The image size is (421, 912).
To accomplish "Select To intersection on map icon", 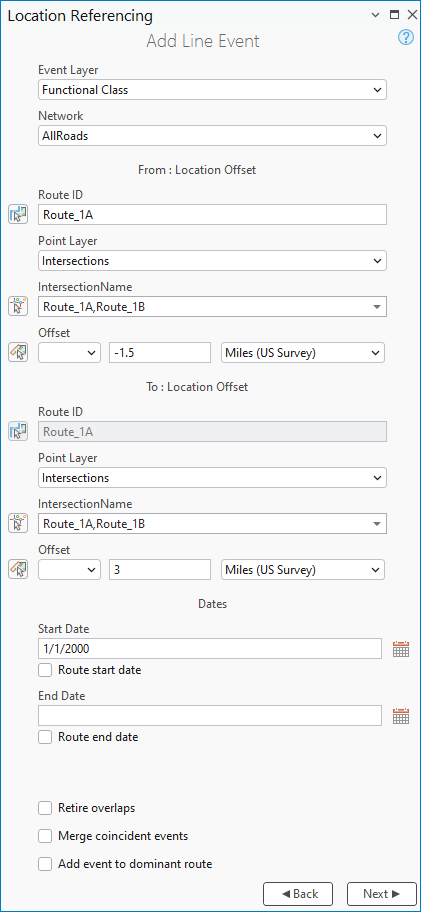I will [18, 523].
